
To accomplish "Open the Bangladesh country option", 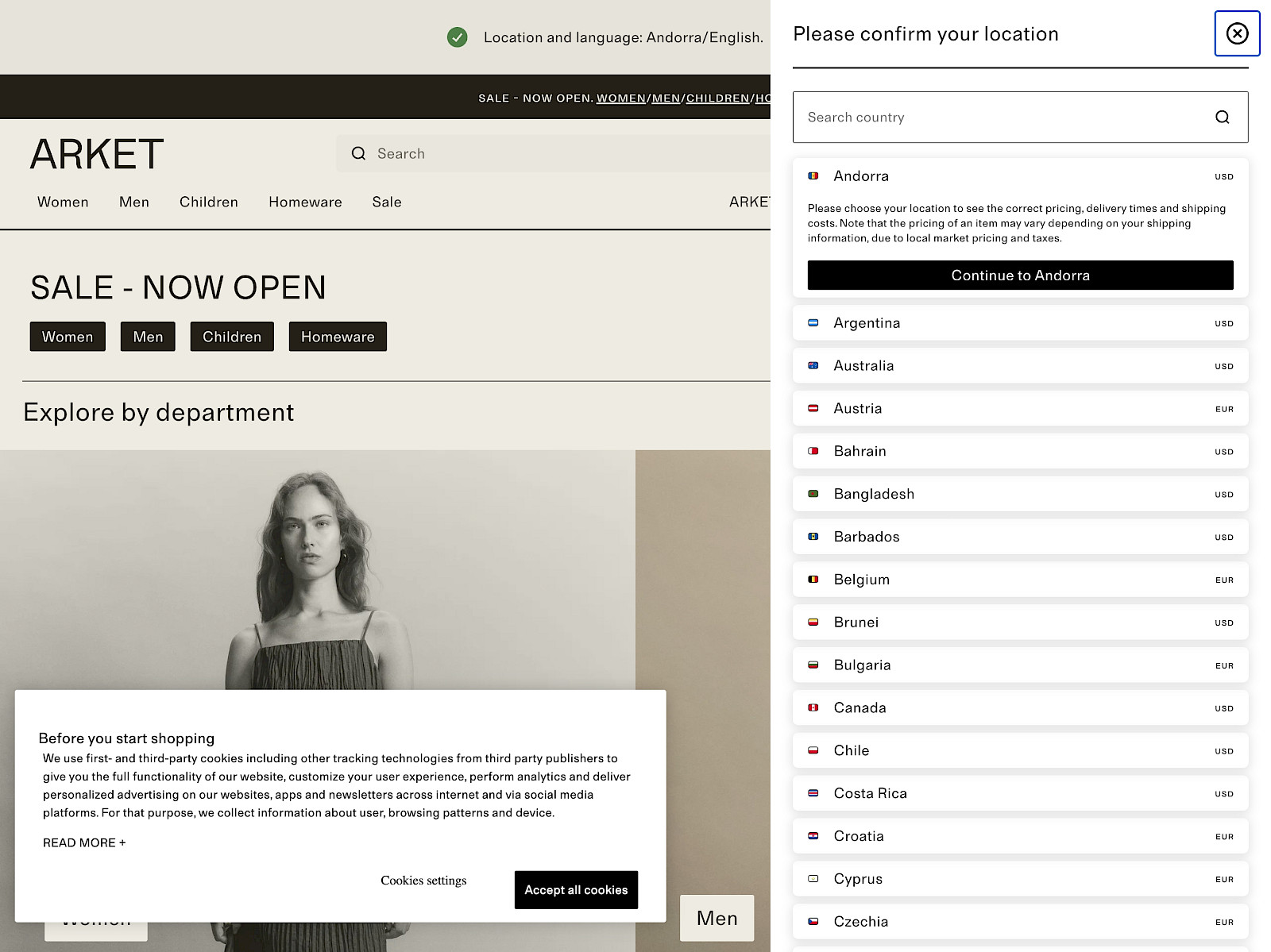I will pyautogui.click(x=874, y=494).
